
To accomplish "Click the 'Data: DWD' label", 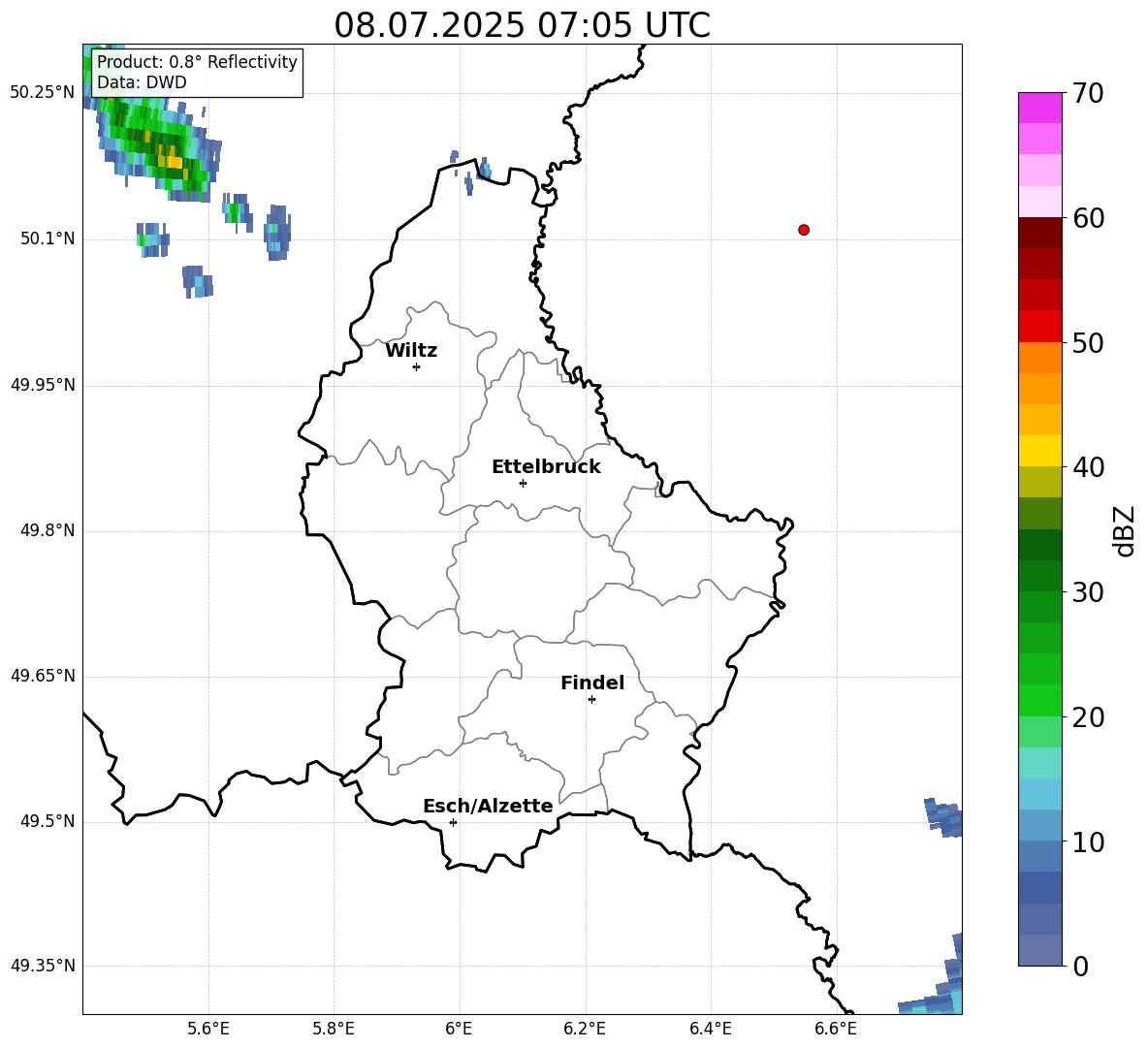I will click(x=142, y=82).
